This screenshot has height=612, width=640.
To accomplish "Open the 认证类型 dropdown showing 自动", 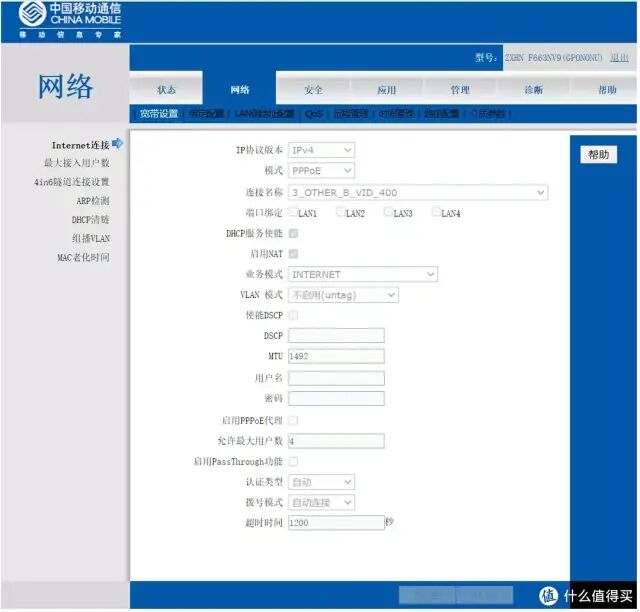I will (x=321, y=482).
